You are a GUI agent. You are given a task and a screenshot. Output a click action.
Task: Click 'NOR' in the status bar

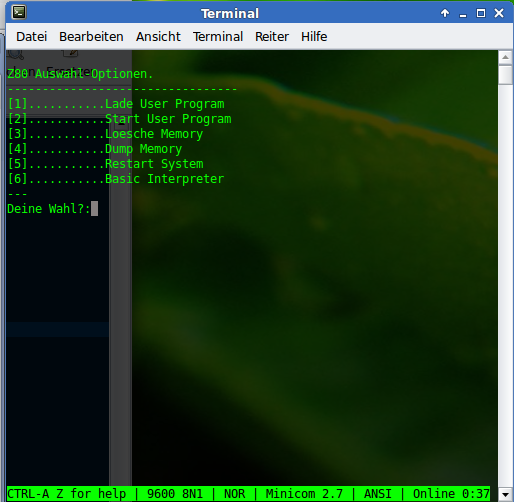(234, 494)
